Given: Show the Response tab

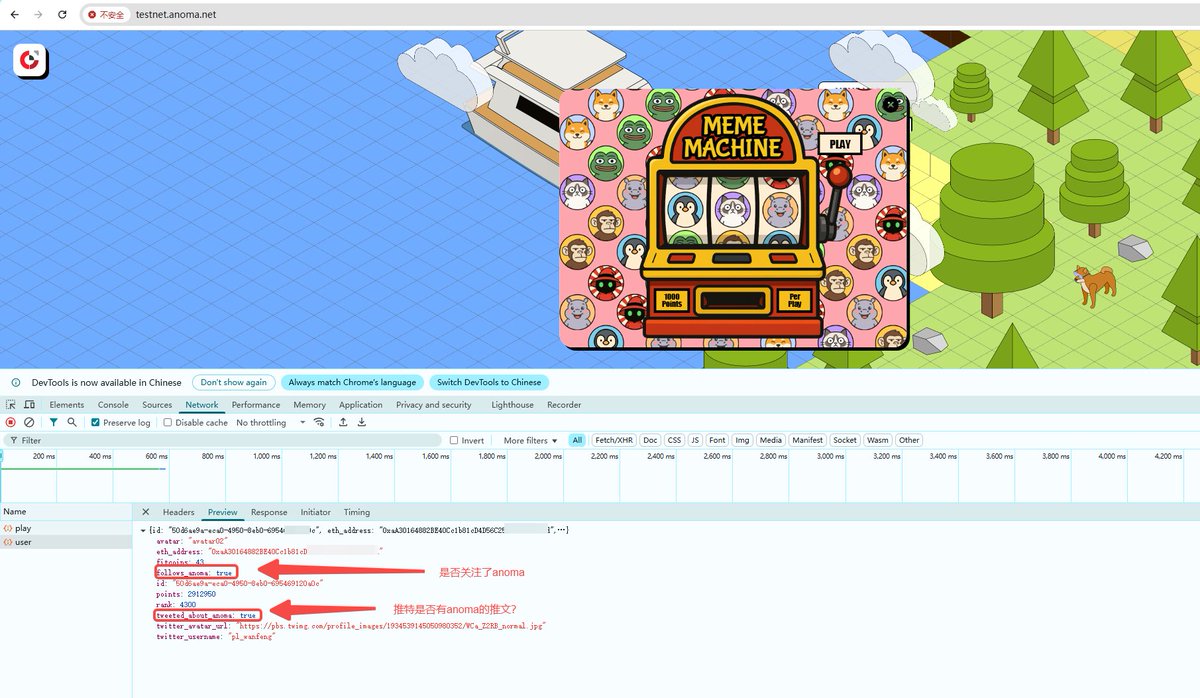Looking at the screenshot, I should coord(269,512).
